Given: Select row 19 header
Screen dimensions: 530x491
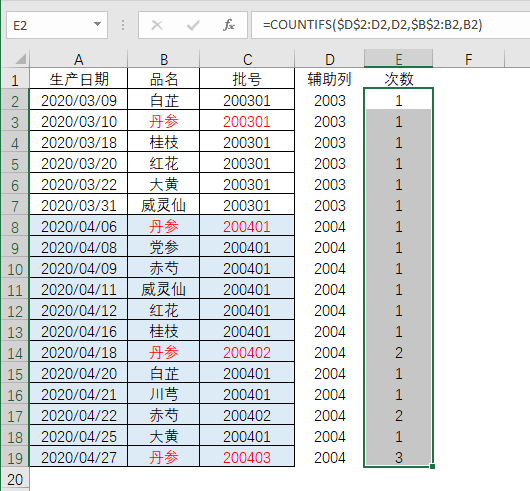Looking at the screenshot, I should pyautogui.click(x=15, y=458).
